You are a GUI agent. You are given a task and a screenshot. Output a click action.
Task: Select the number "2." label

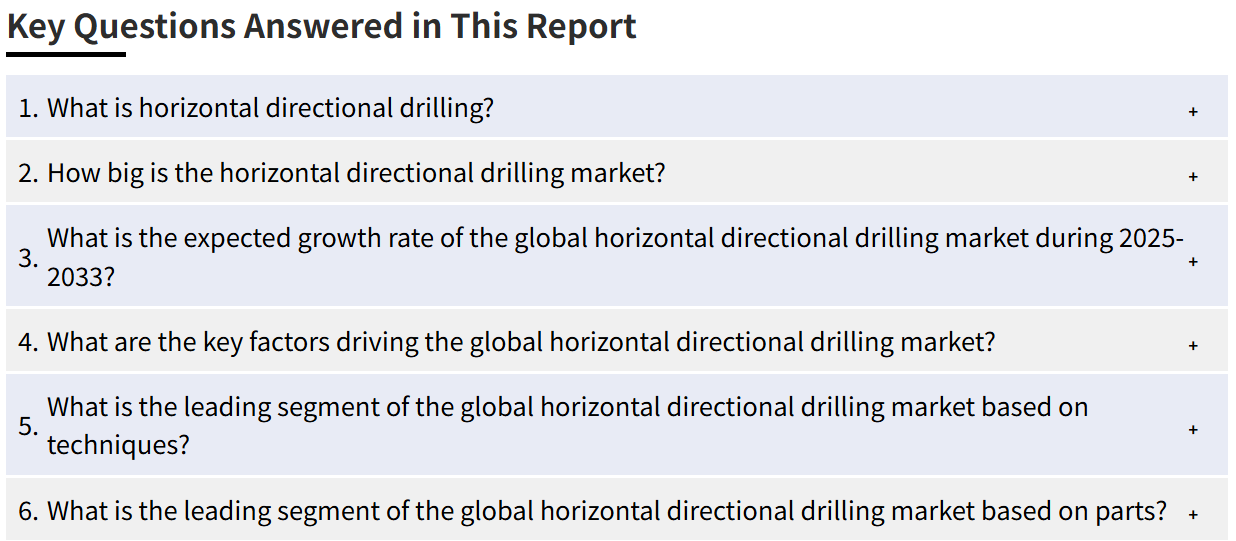[28, 173]
